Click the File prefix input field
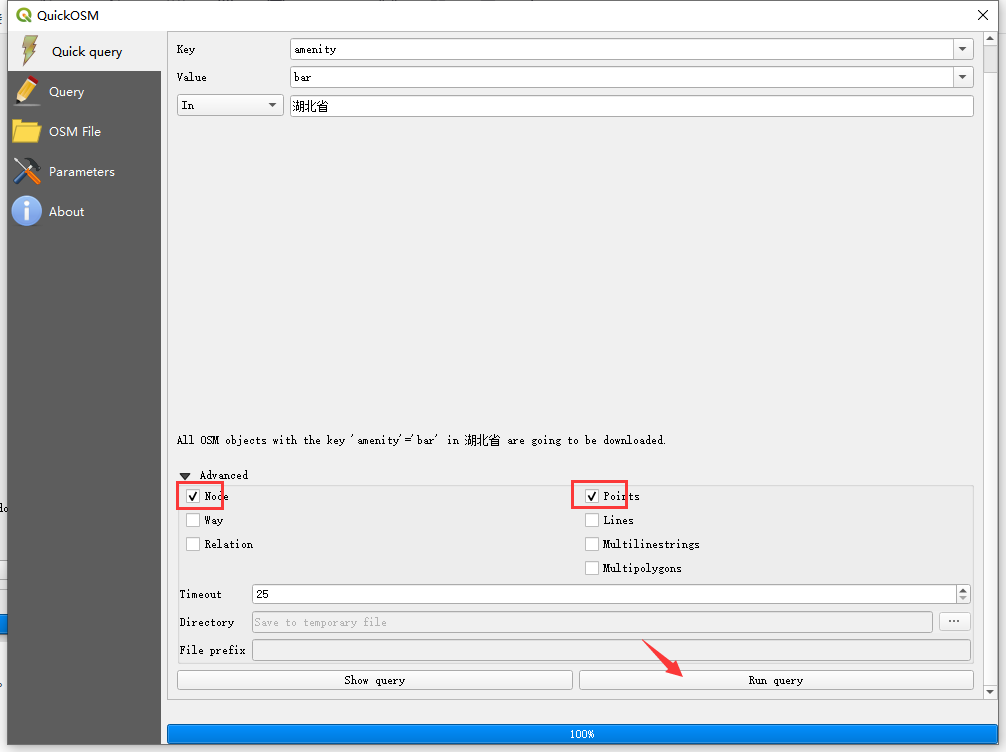This screenshot has width=1006, height=752. pos(611,650)
